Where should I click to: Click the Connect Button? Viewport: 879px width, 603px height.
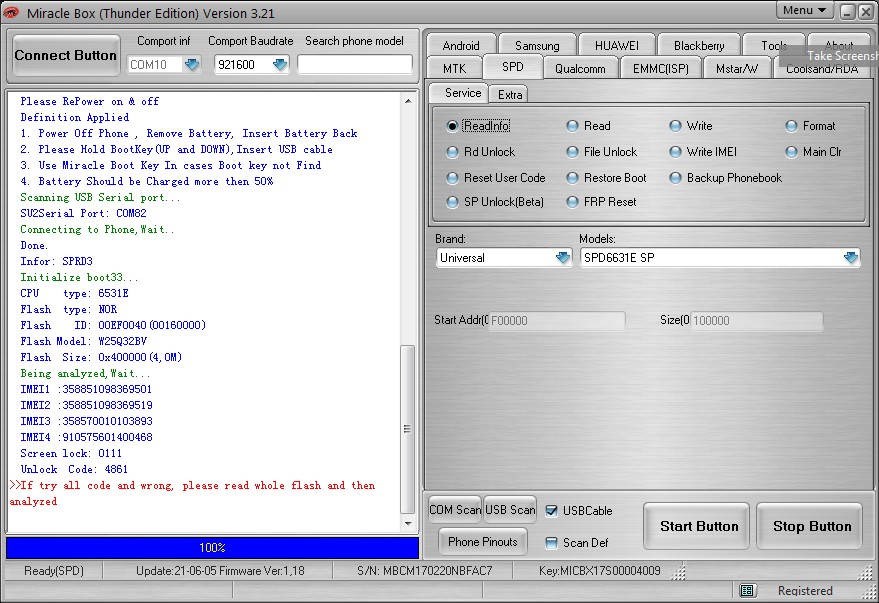coord(66,55)
